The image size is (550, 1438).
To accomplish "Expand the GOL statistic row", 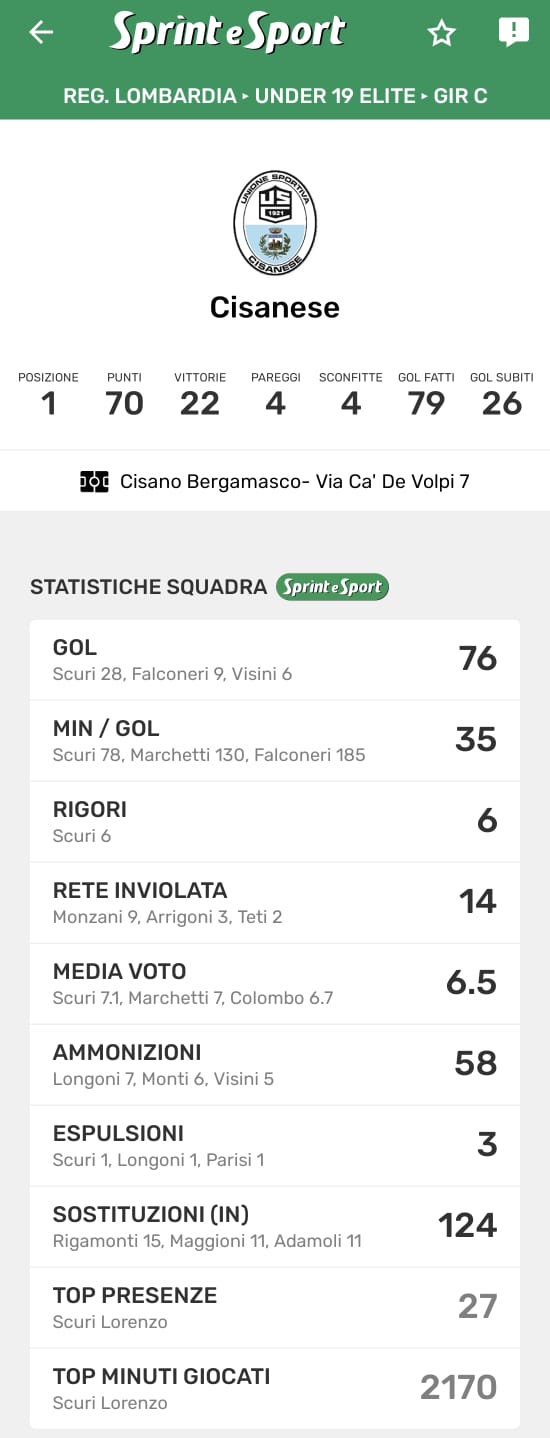I will [275, 660].
